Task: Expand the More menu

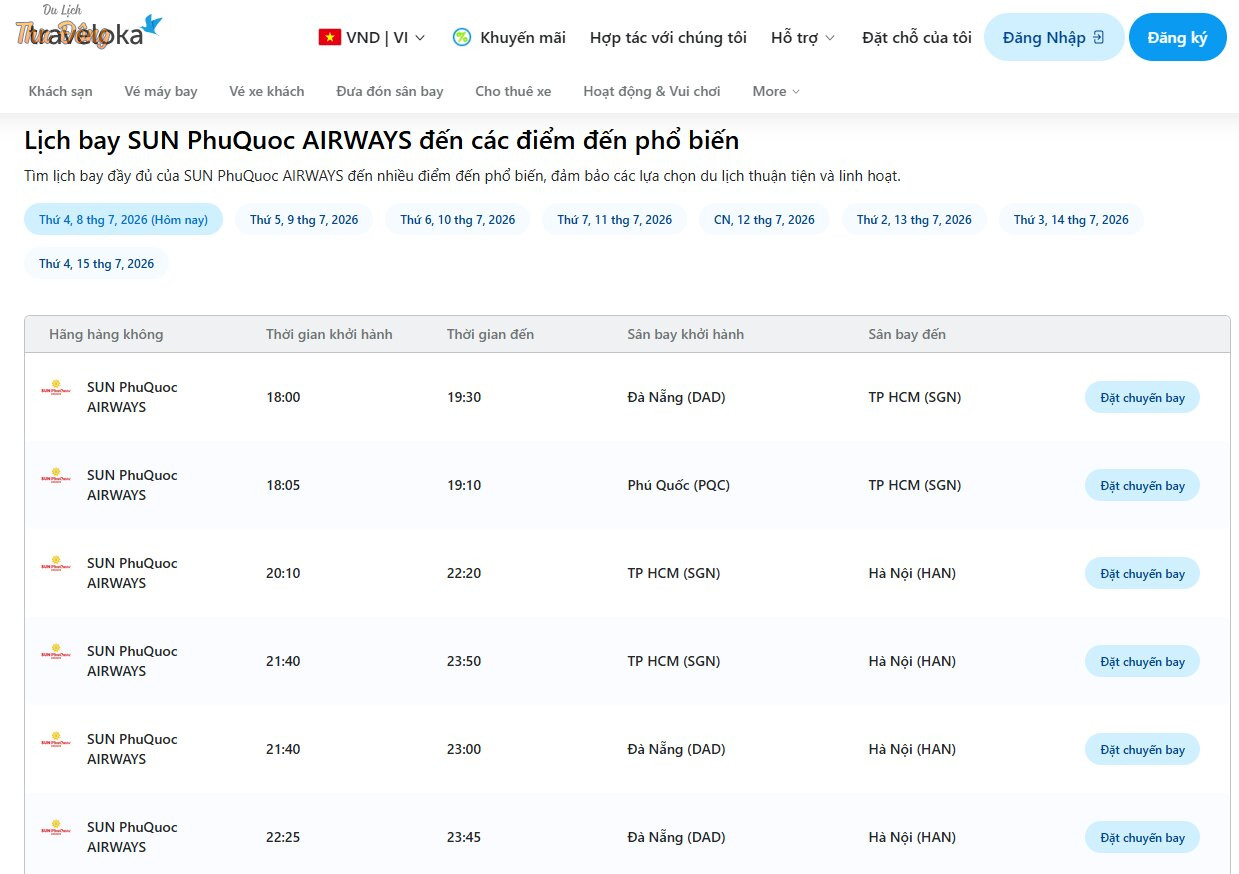Action: pos(776,91)
